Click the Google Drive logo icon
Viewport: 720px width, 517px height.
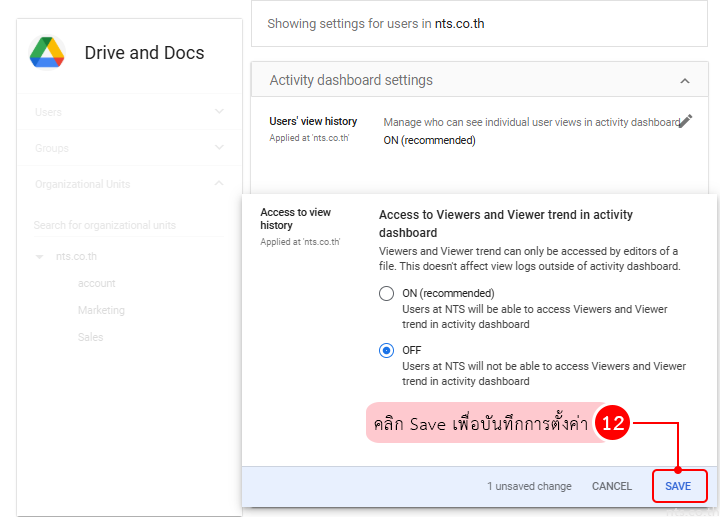click(47, 53)
